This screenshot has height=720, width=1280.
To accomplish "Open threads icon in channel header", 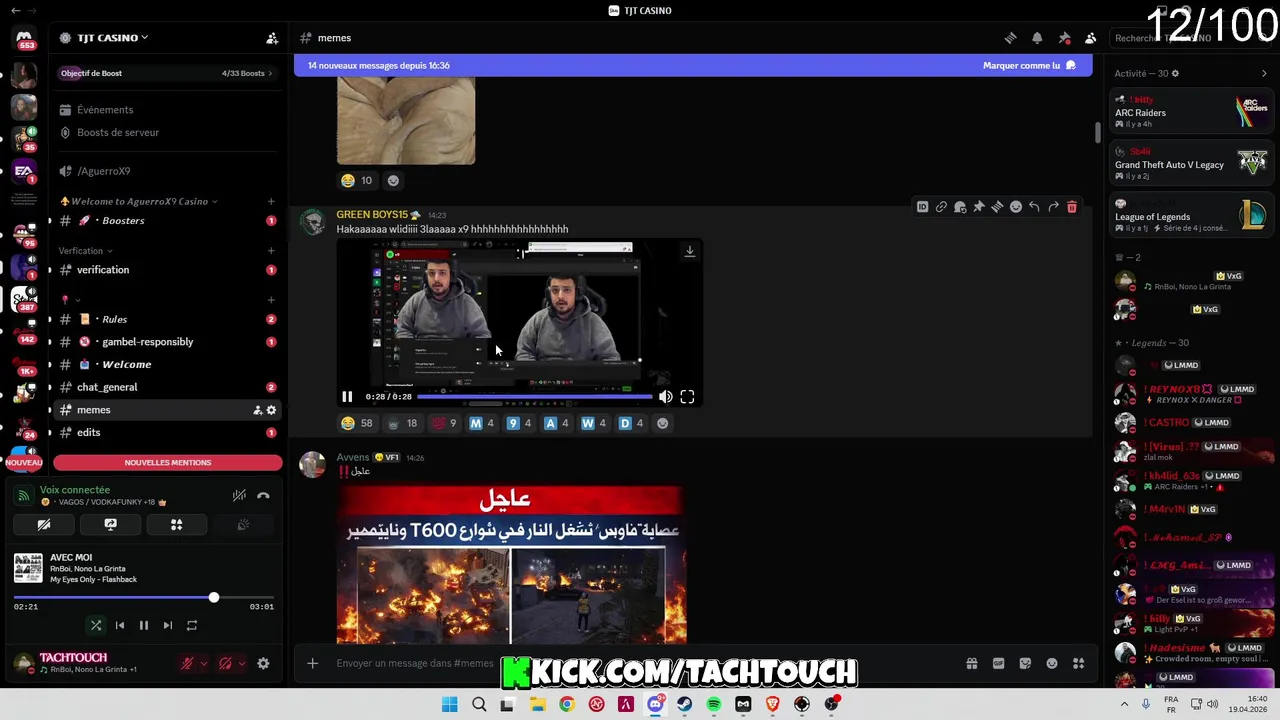I will point(1010,38).
